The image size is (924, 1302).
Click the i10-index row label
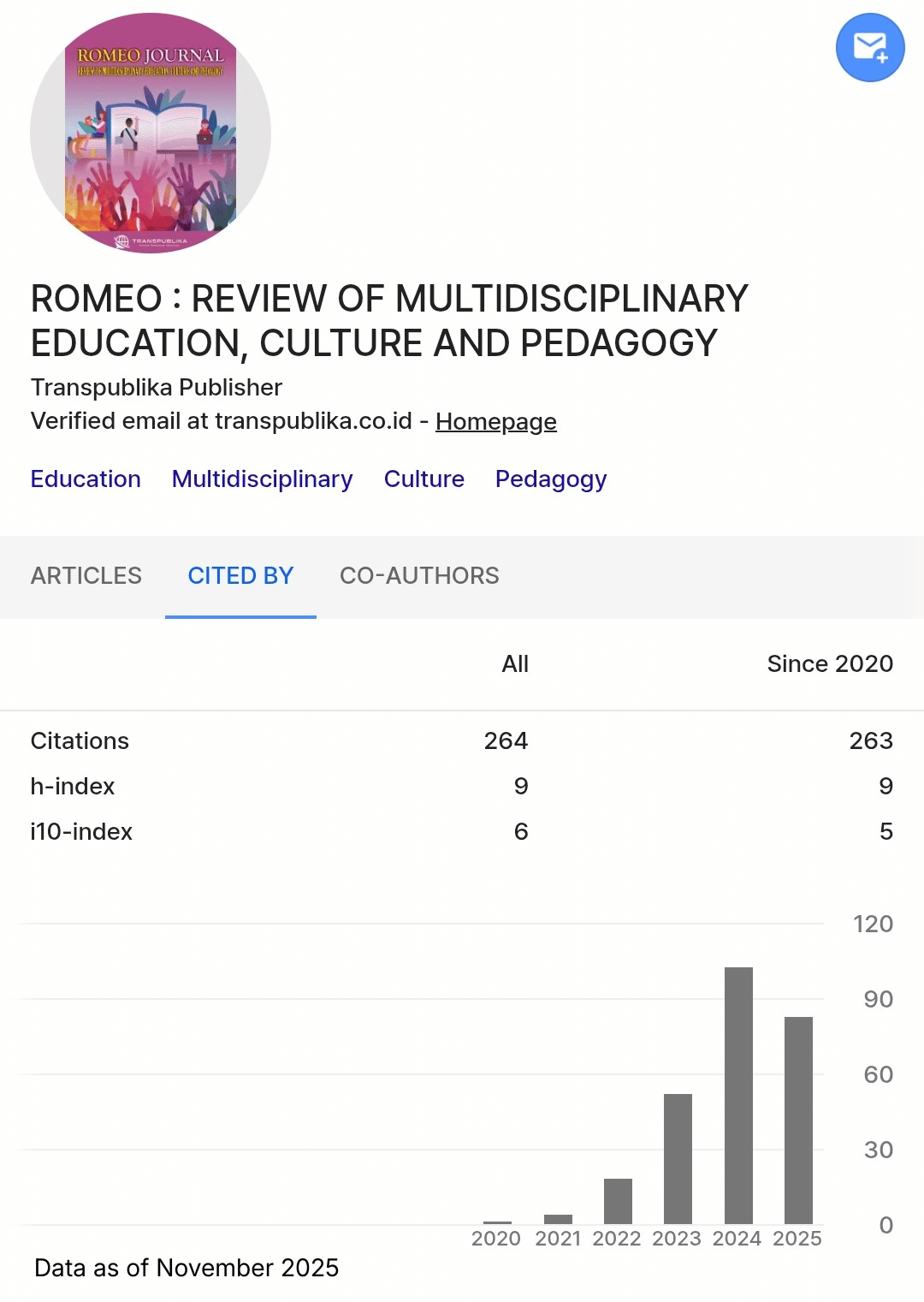coord(81,831)
